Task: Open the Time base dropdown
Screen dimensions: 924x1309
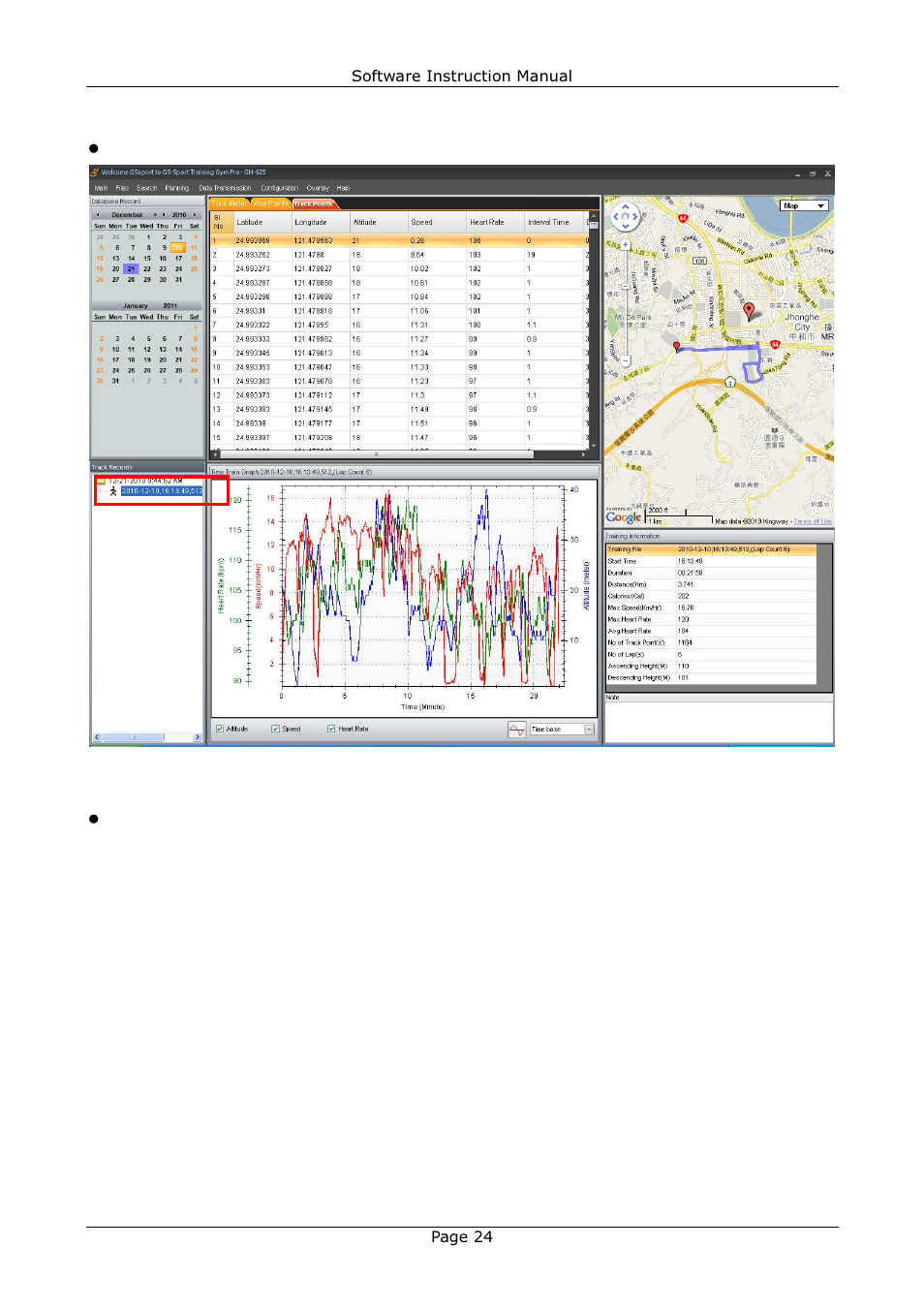Action: (x=562, y=729)
